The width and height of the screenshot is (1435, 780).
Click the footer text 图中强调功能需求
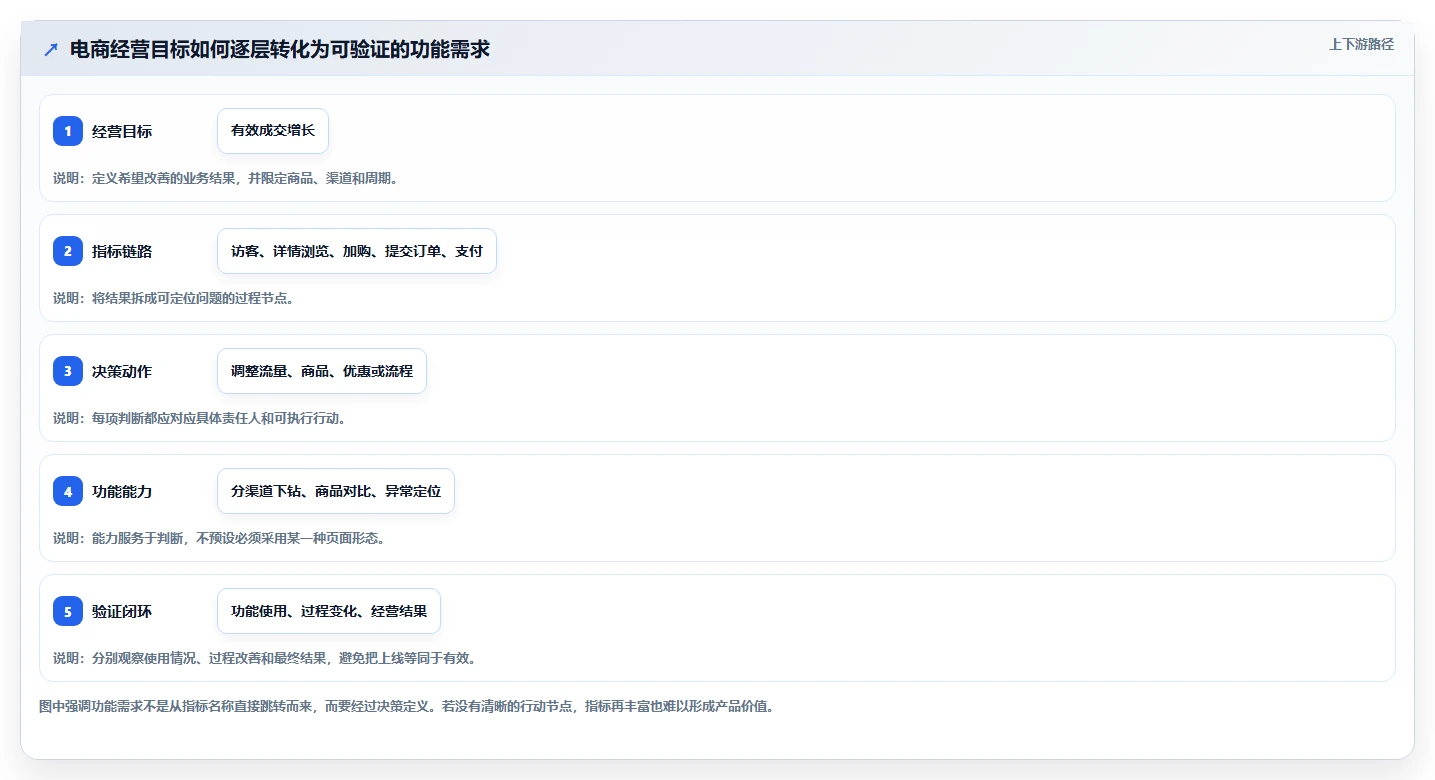[x=406, y=706]
